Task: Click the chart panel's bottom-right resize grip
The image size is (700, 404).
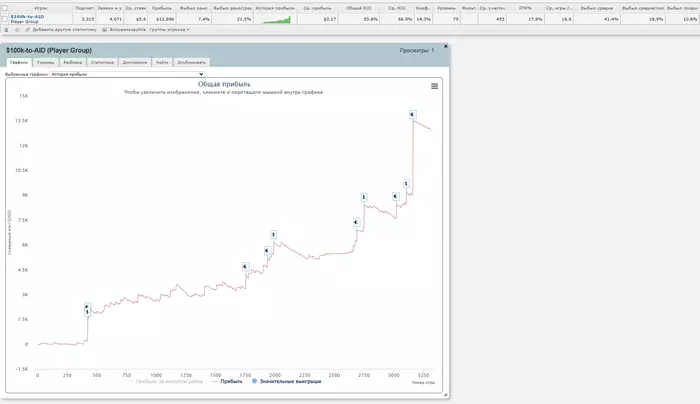Action: click(x=446, y=395)
